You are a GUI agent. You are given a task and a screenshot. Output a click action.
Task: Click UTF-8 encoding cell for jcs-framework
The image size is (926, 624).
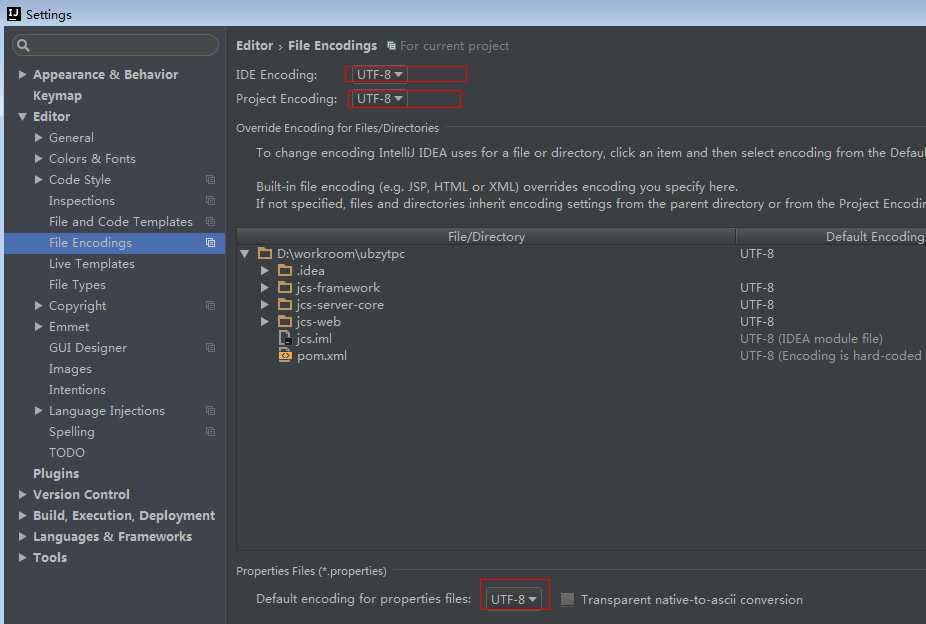(x=757, y=288)
